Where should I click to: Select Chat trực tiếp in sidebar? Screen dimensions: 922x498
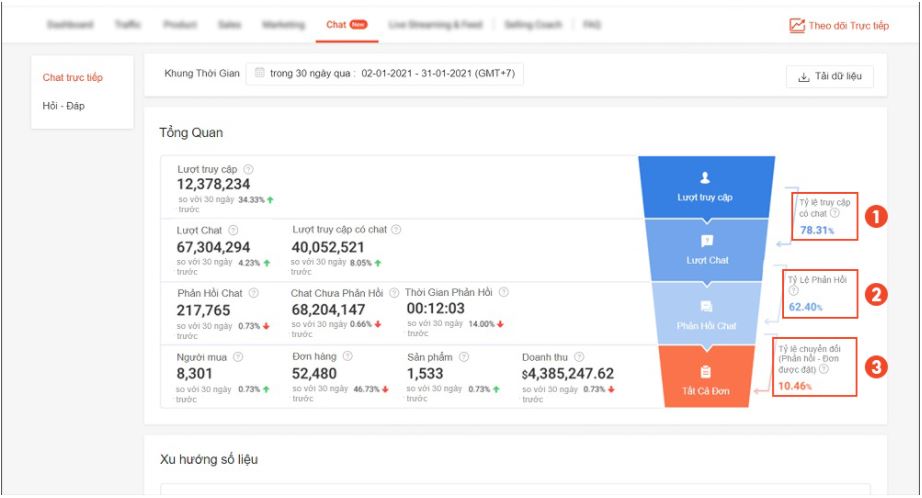(x=72, y=77)
